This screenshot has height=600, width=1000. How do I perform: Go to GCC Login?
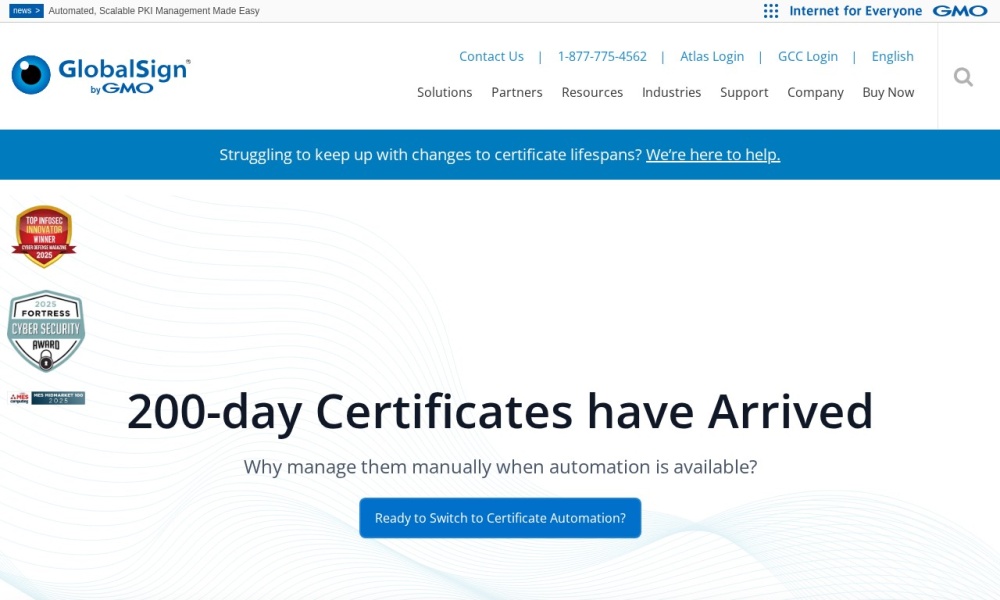click(x=807, y=56)
